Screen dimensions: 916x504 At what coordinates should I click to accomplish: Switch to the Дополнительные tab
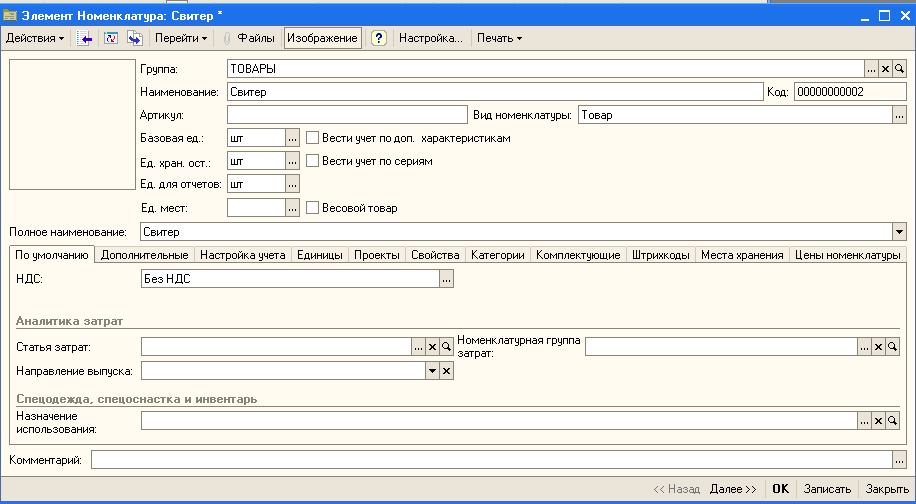(144, 255)
